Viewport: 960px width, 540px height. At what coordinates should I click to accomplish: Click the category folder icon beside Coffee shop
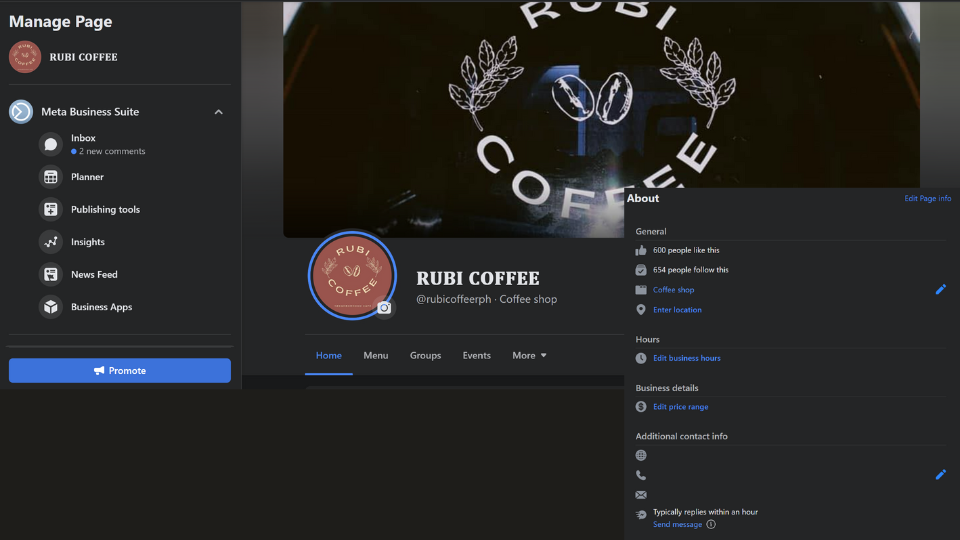point(641,290)
